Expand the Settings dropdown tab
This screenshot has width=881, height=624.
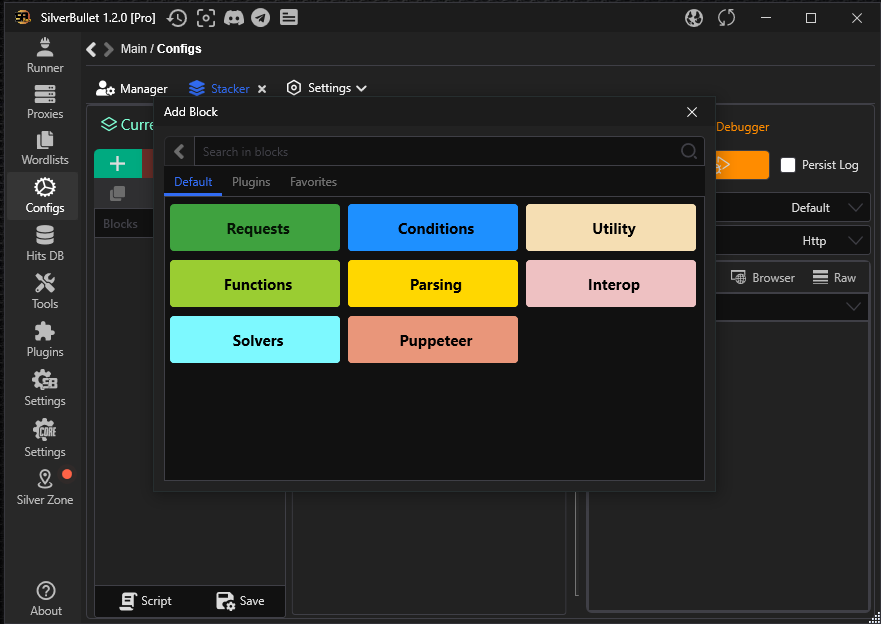tap(326, 88)
